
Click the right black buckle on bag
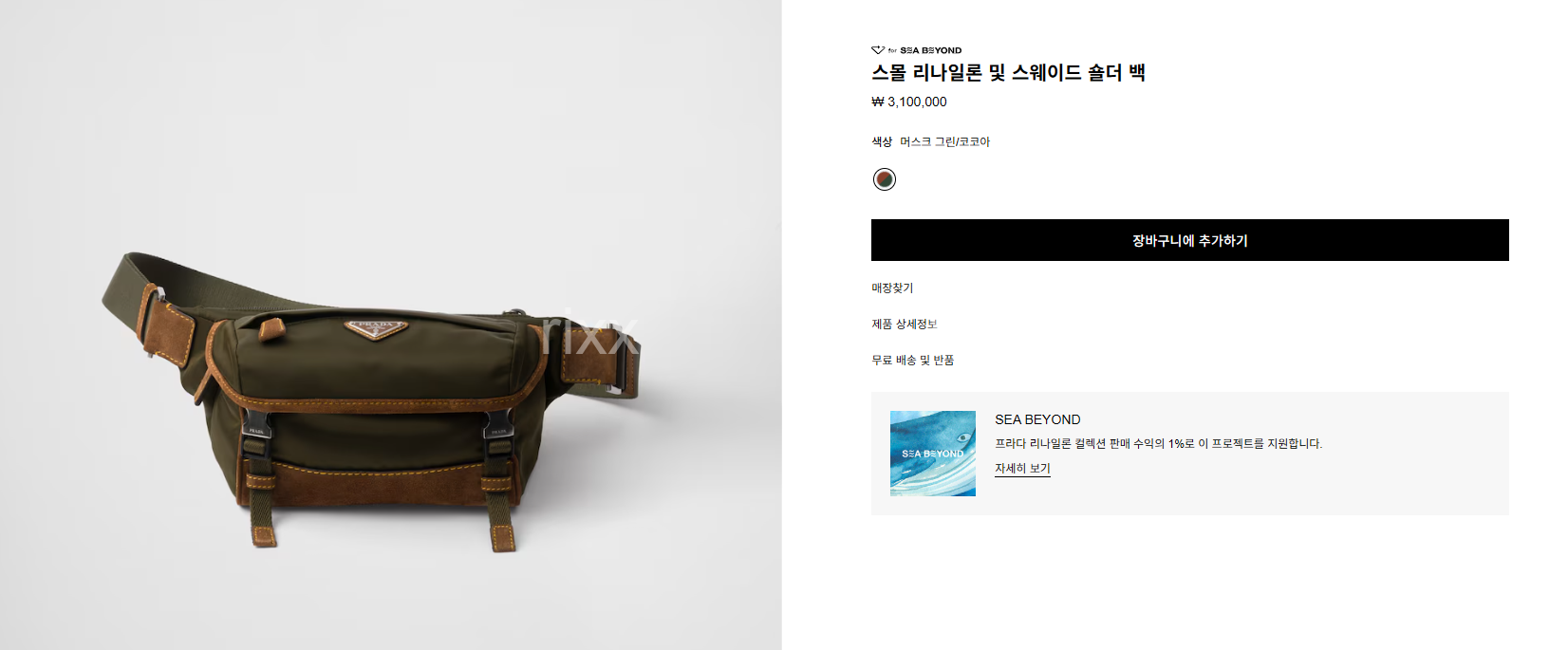[x=498, y=424]
